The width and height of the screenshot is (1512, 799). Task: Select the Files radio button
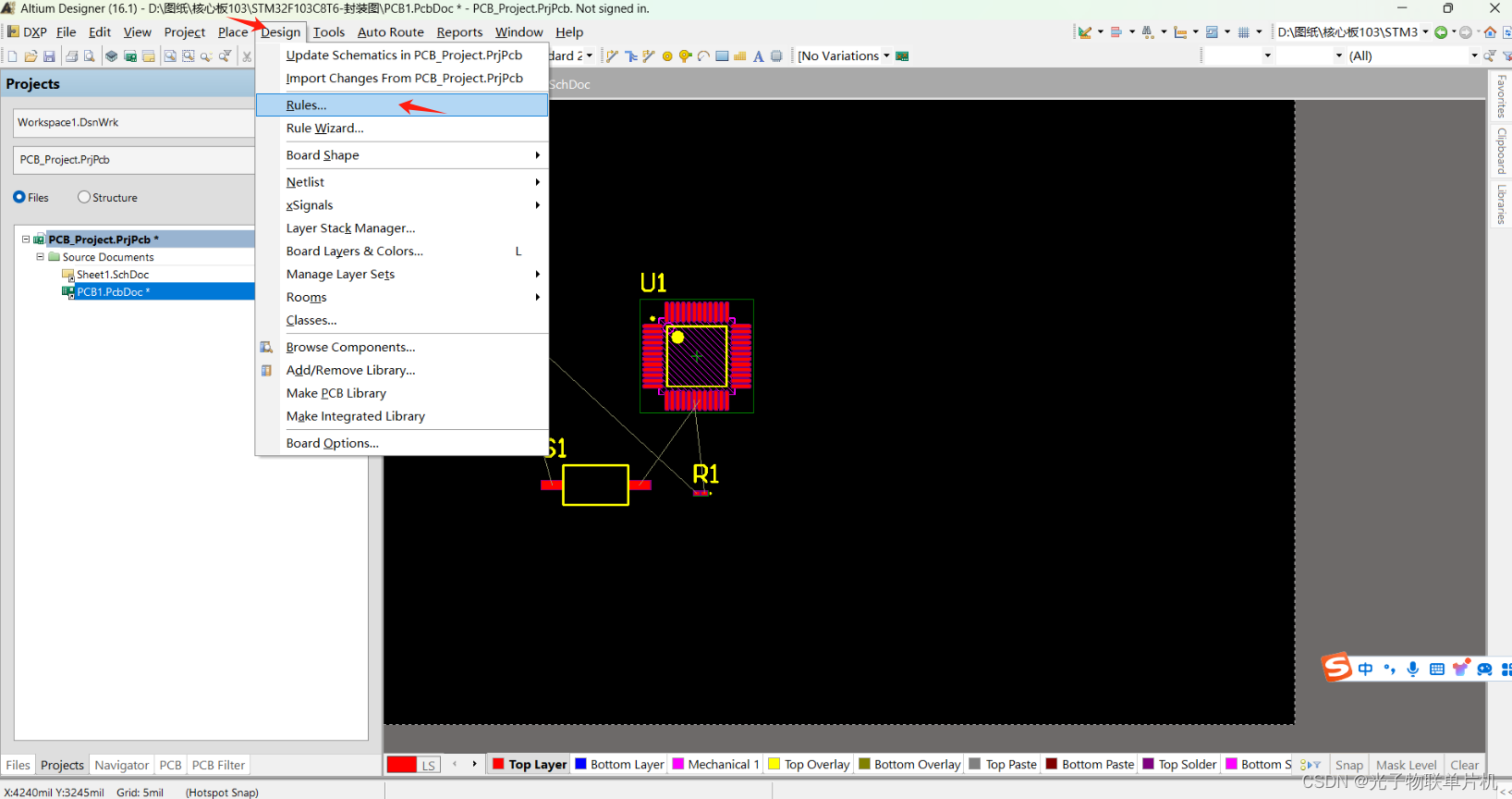point(19,197)
